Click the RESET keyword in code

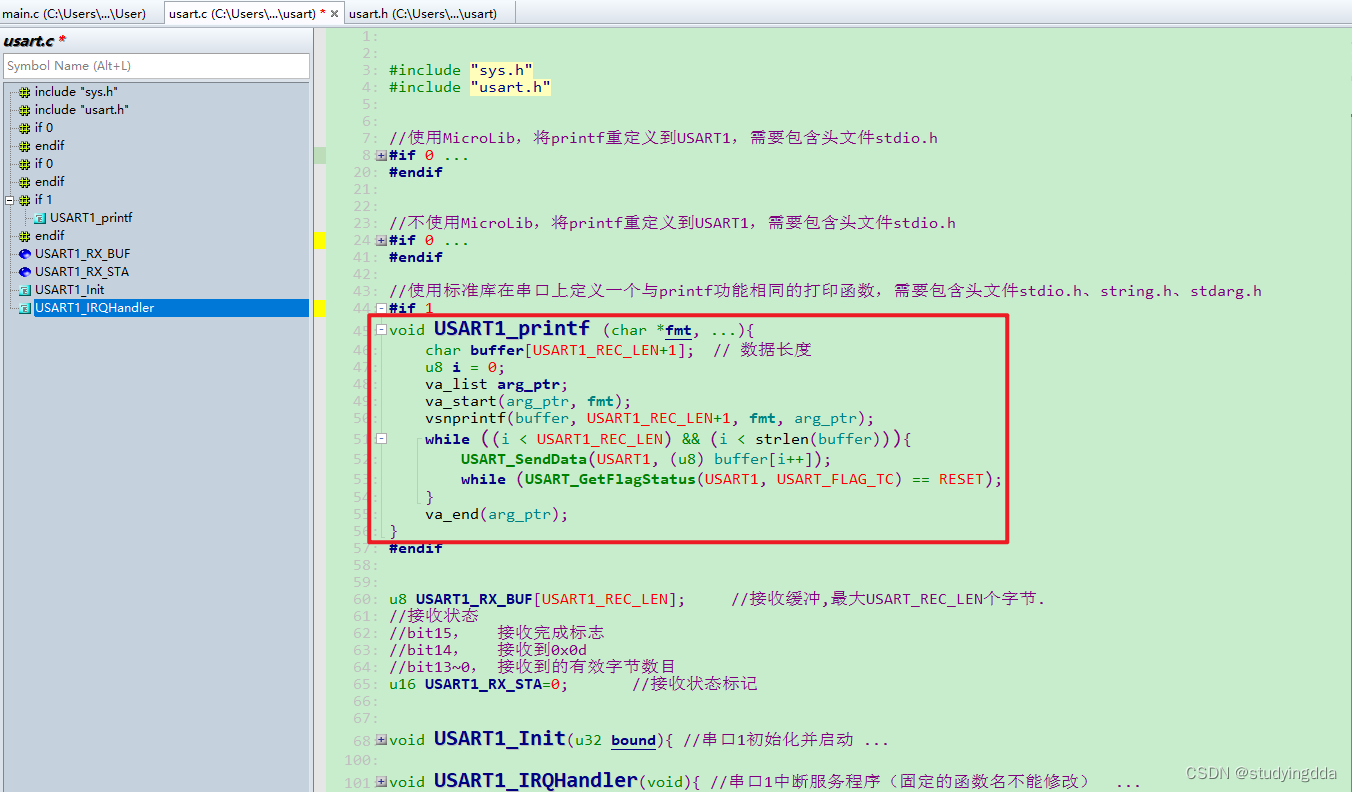pos(961,479)
